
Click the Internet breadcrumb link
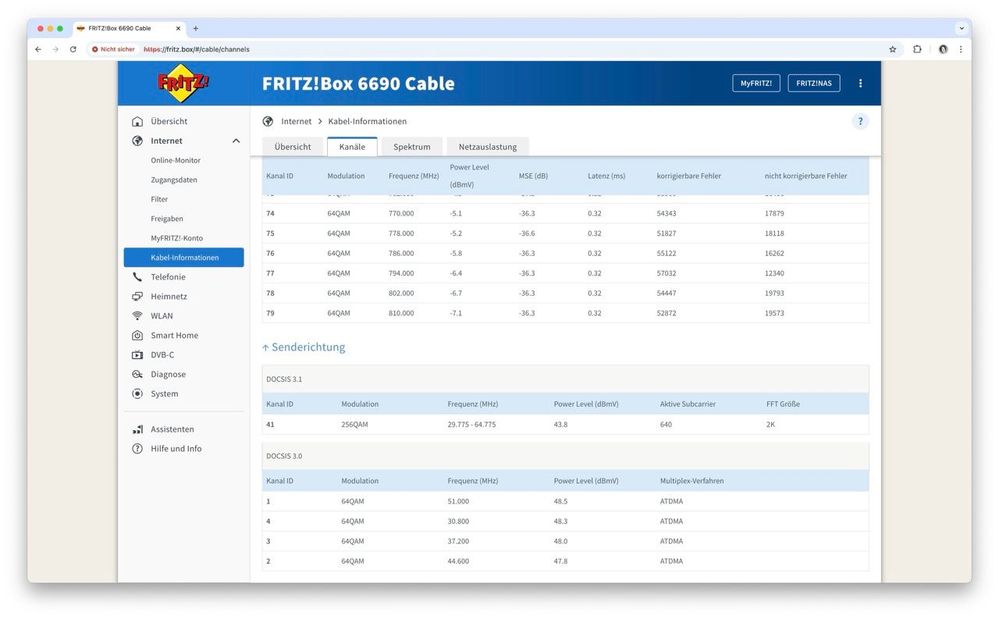click(x=296, y=121)
